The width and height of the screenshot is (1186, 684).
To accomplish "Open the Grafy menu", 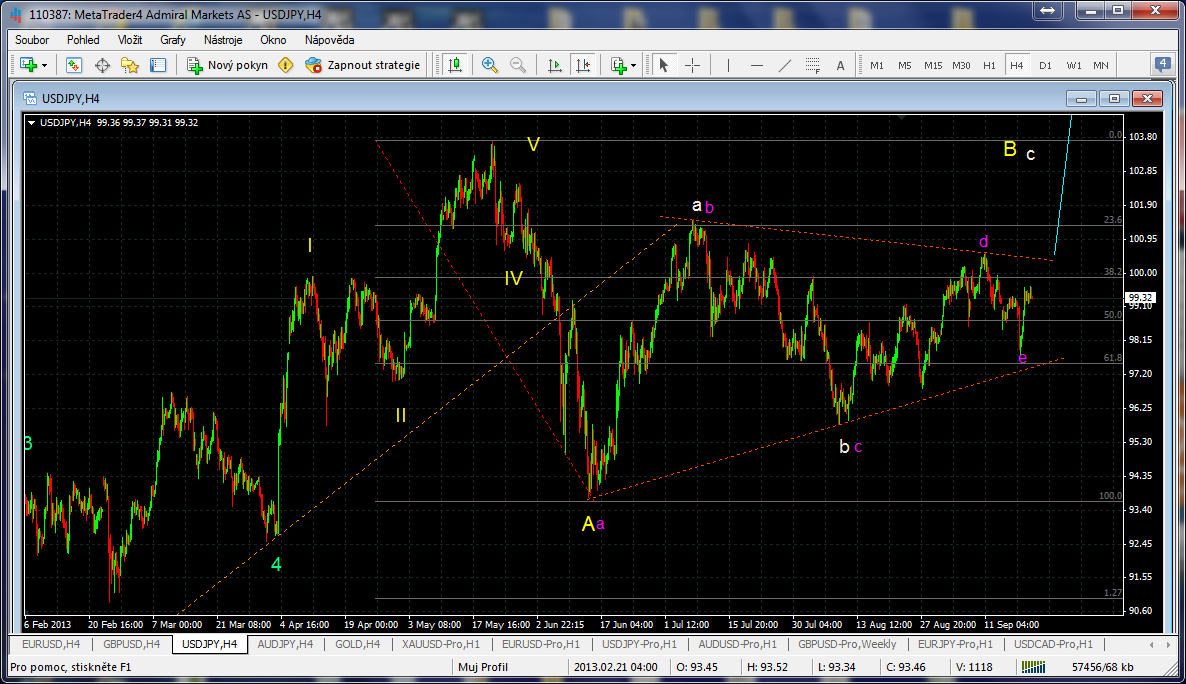I will pyautogui.click(x=173, y=40).
